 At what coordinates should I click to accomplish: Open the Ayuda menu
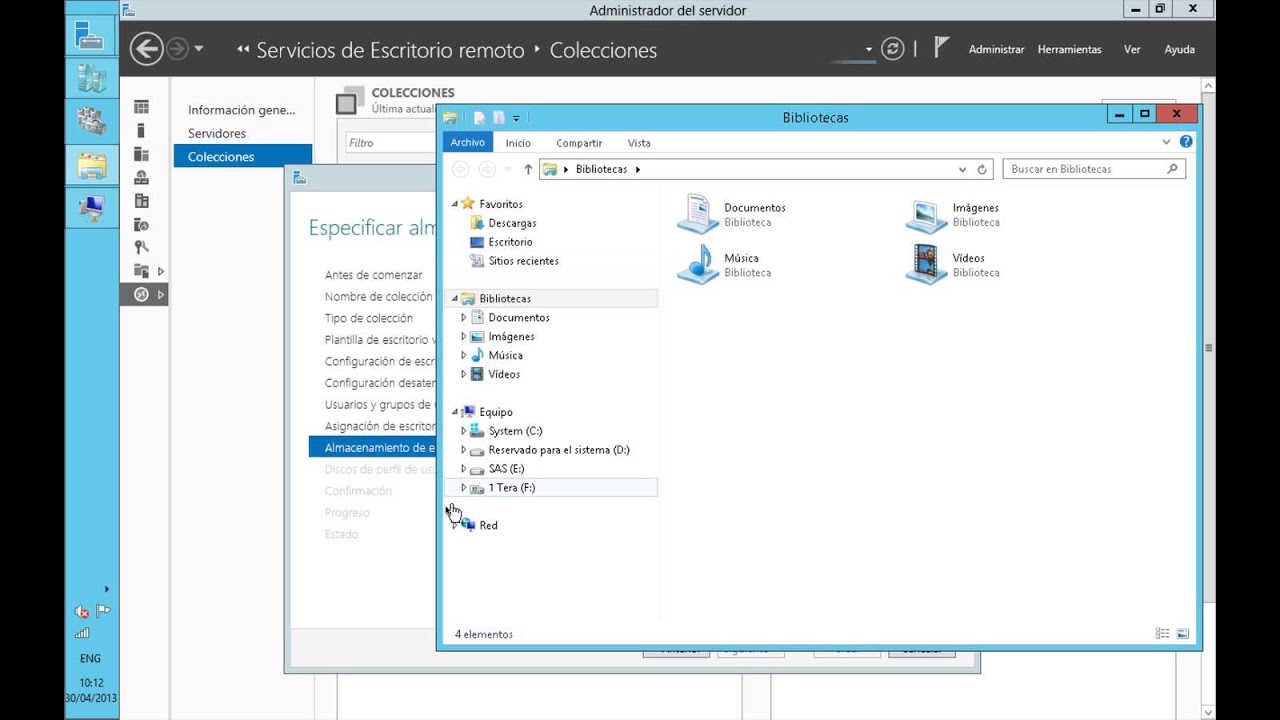(1179, 49)
